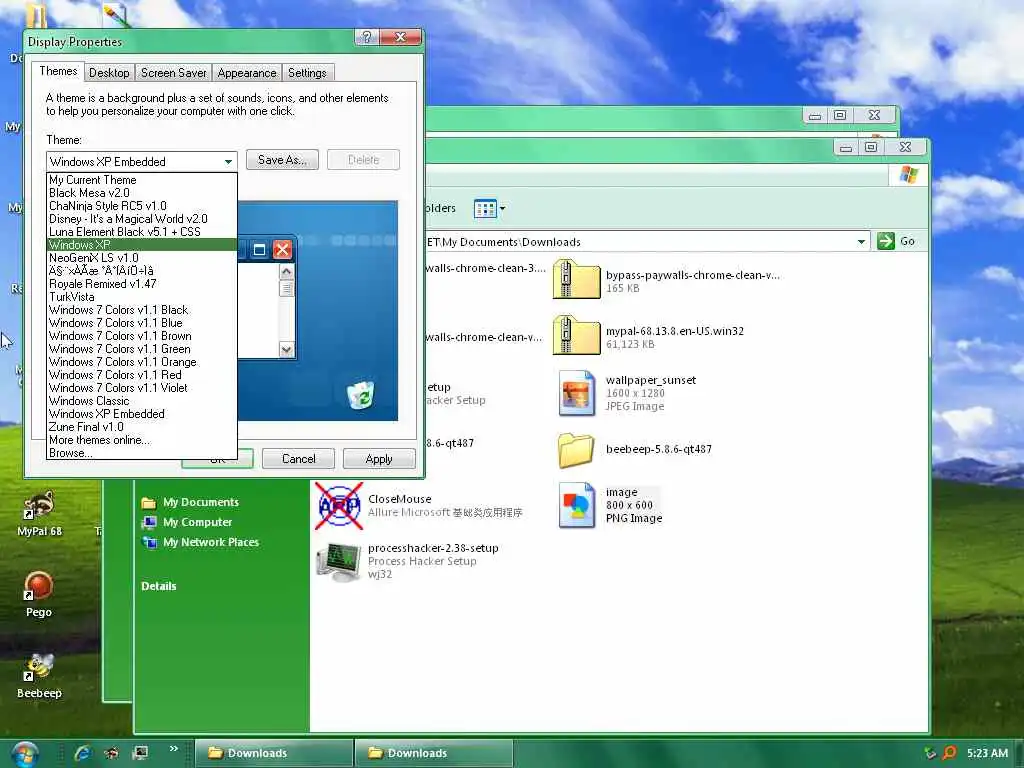This screenshot has width=1024, height=768.
Task: Choose Windows 7 Colors v1.1 Orange theme
Action: tap(142, 362)
